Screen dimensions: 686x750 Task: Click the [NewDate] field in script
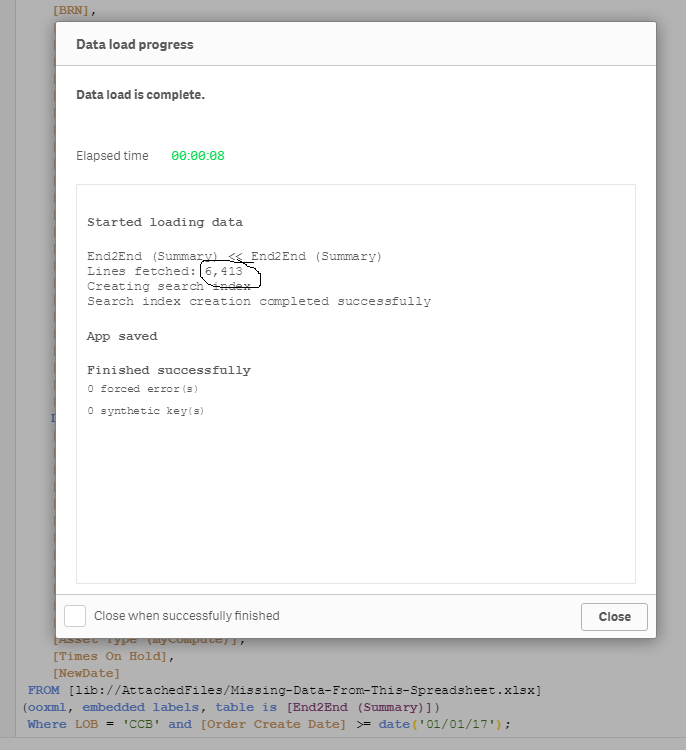(x=86, y=673)
